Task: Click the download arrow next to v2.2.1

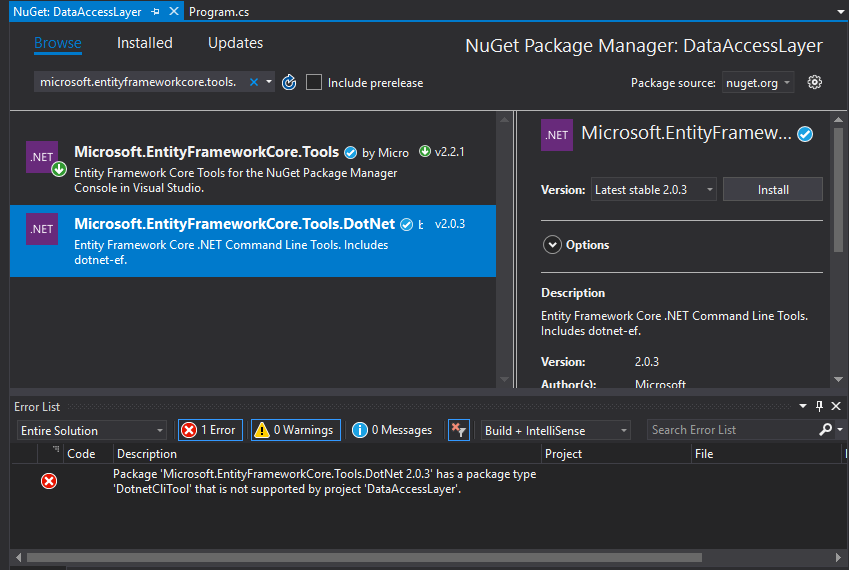Action: [425, 152]
